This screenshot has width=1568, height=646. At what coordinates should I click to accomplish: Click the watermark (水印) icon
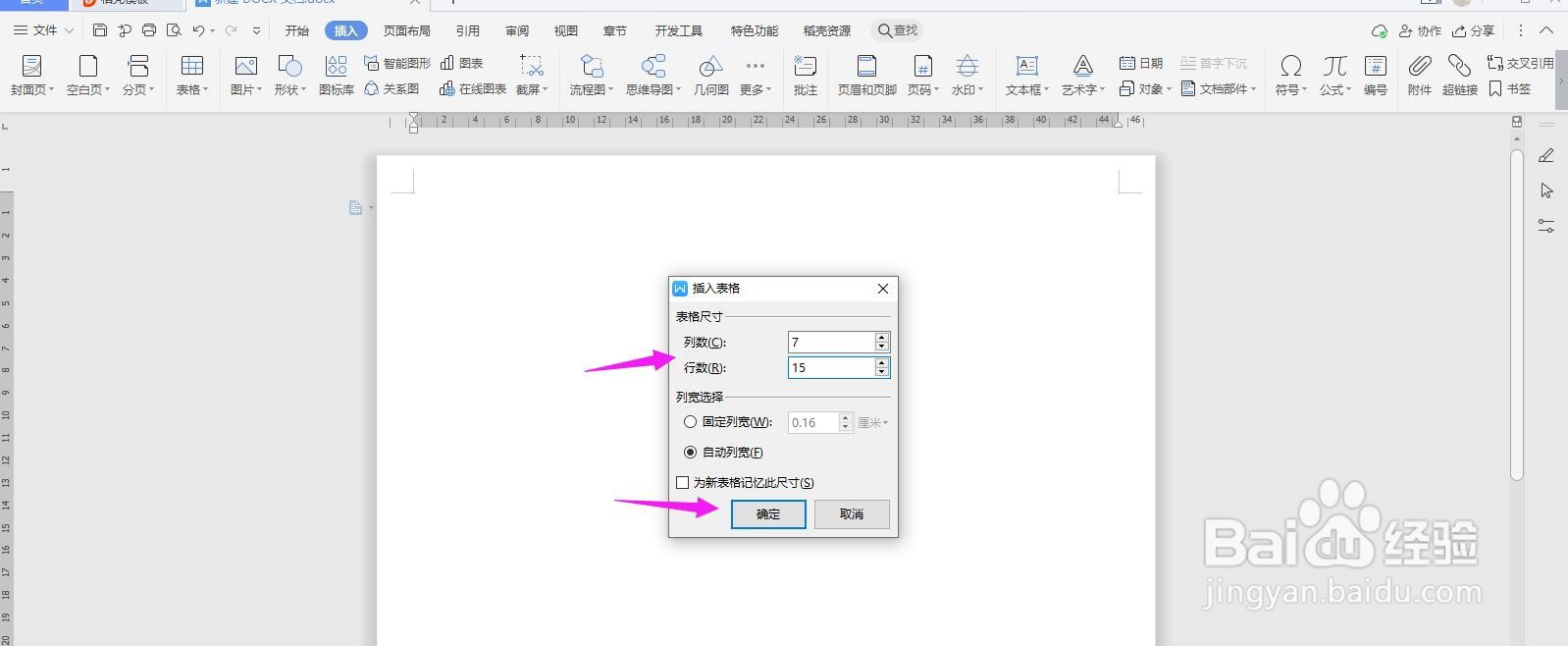[967, 66]
